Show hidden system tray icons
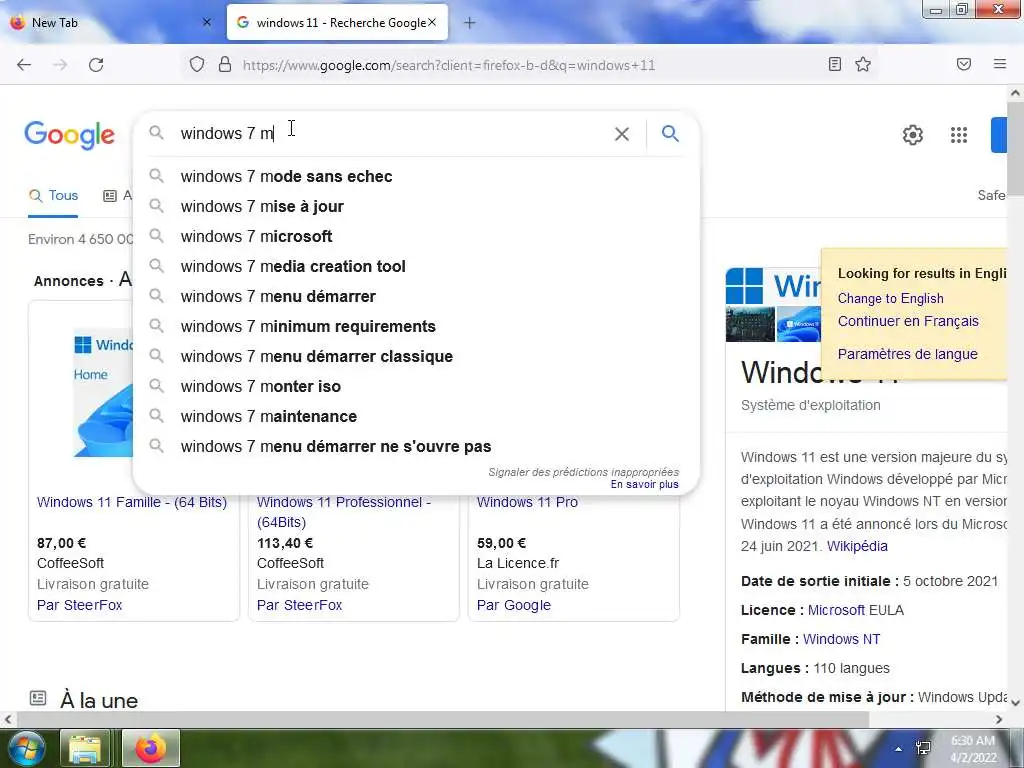The height and width of the screenshot is (768, 1024). [x=899, y=749]
